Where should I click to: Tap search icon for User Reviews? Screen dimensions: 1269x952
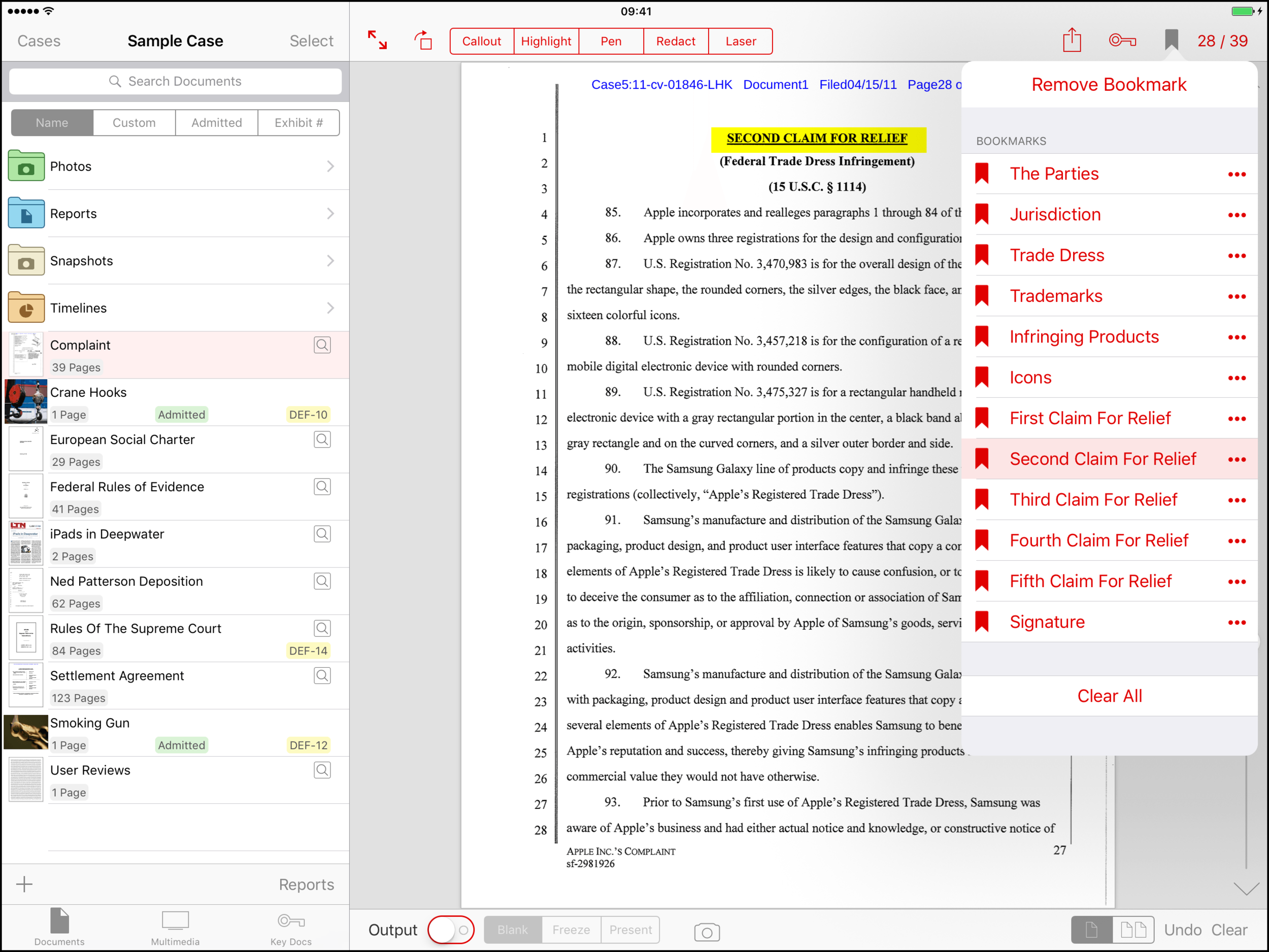[x=322, y=770]
